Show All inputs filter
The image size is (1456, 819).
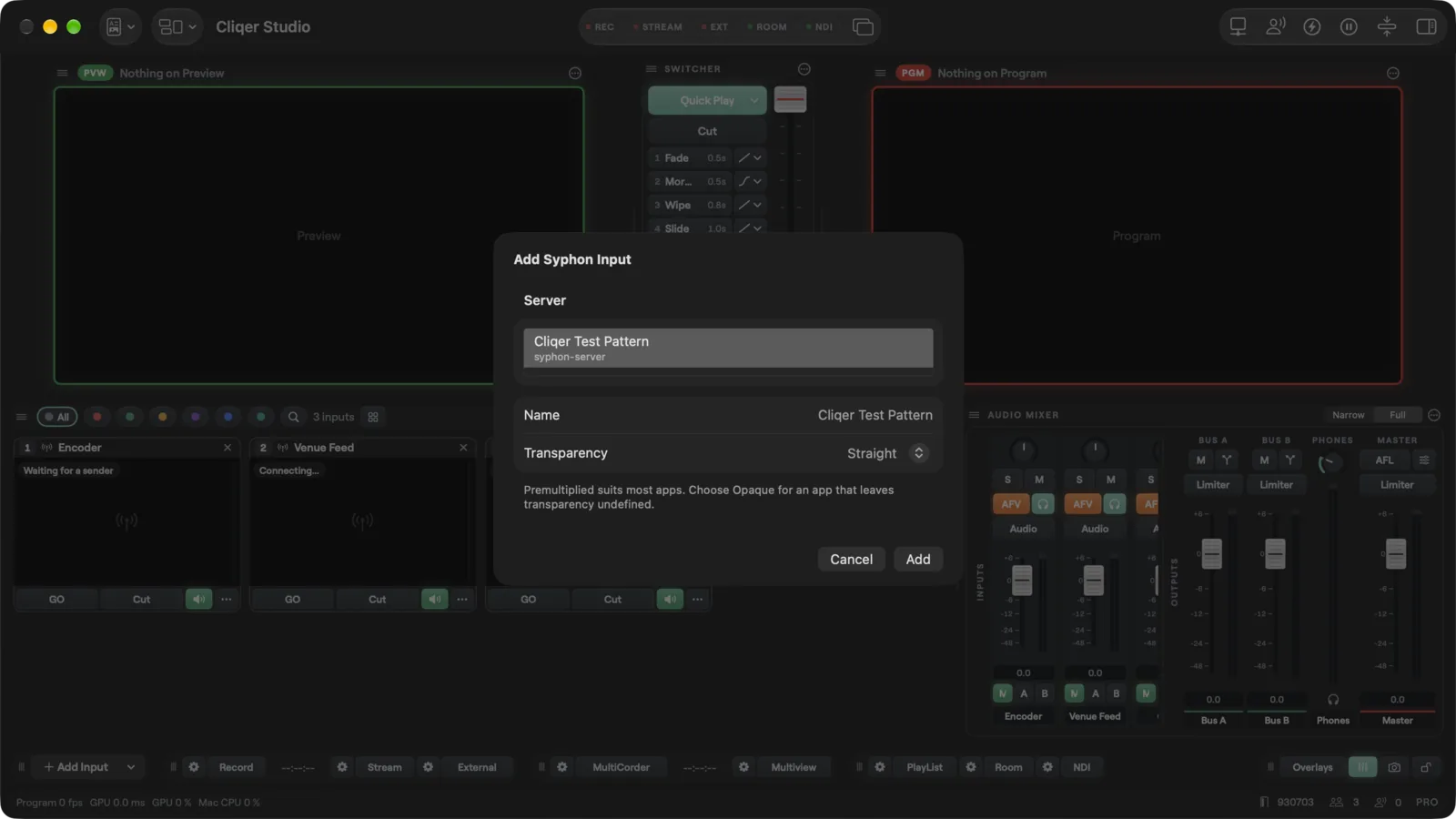pyautogui.click(x=57, y=417)
